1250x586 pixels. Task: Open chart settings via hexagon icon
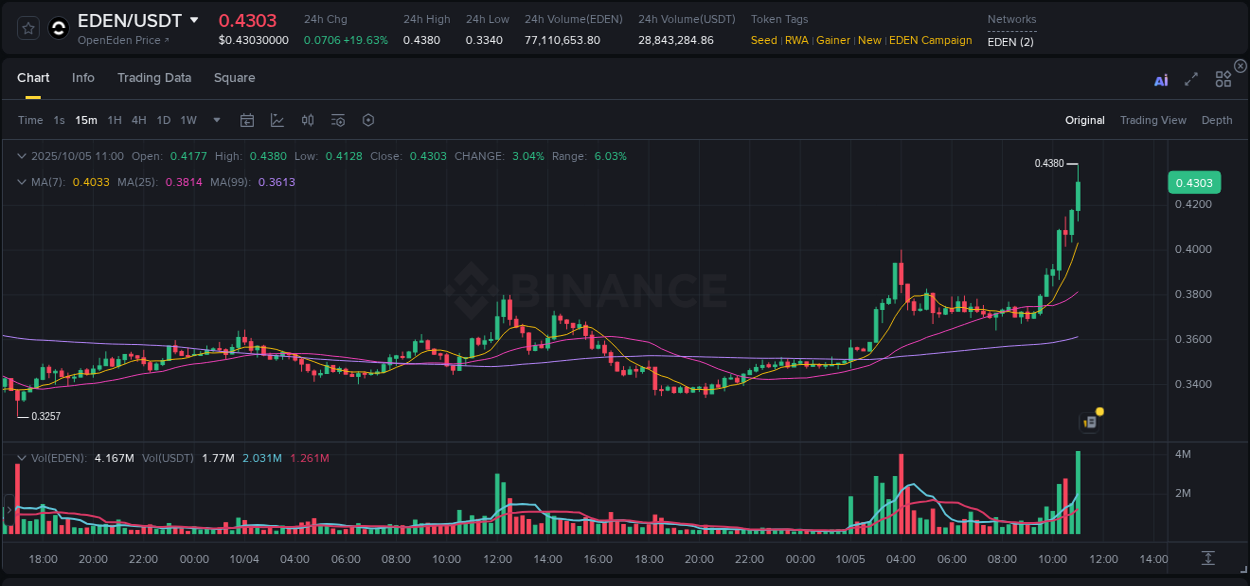(368, 119)
